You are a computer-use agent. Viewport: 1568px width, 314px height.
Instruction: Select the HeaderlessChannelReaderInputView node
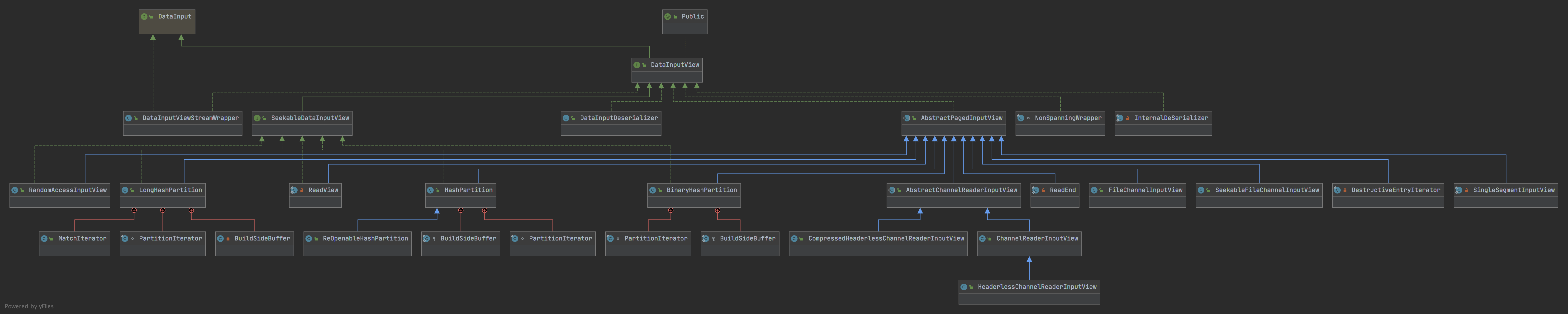click(1029, 292)
